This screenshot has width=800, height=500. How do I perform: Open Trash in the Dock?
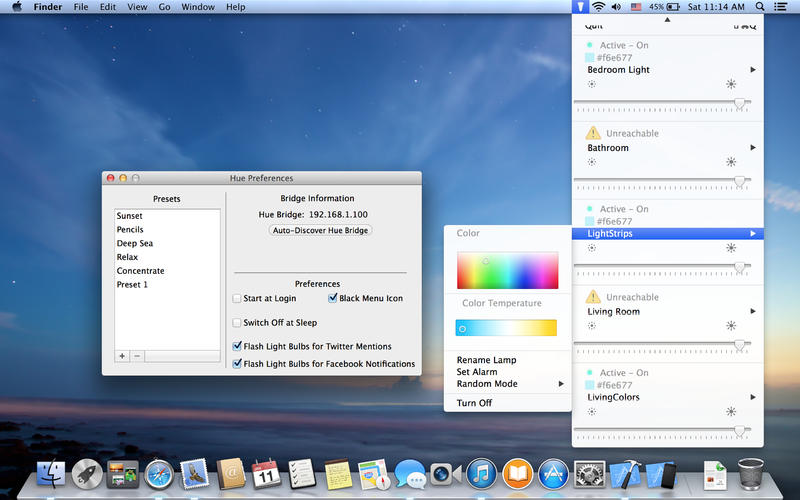point(751,474)
